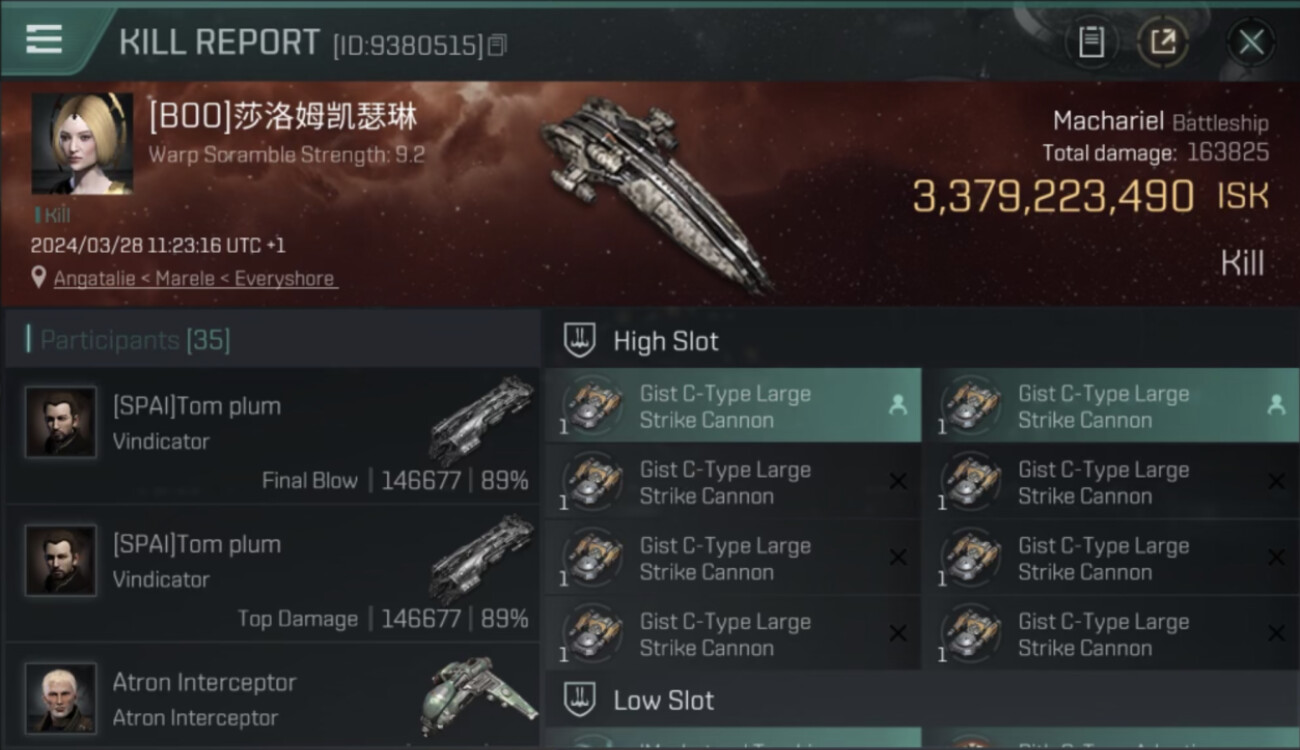The height and width of the screenshot is (750, 1300).
Task: Click the map pin location icon
Action: tap(39, 278)
